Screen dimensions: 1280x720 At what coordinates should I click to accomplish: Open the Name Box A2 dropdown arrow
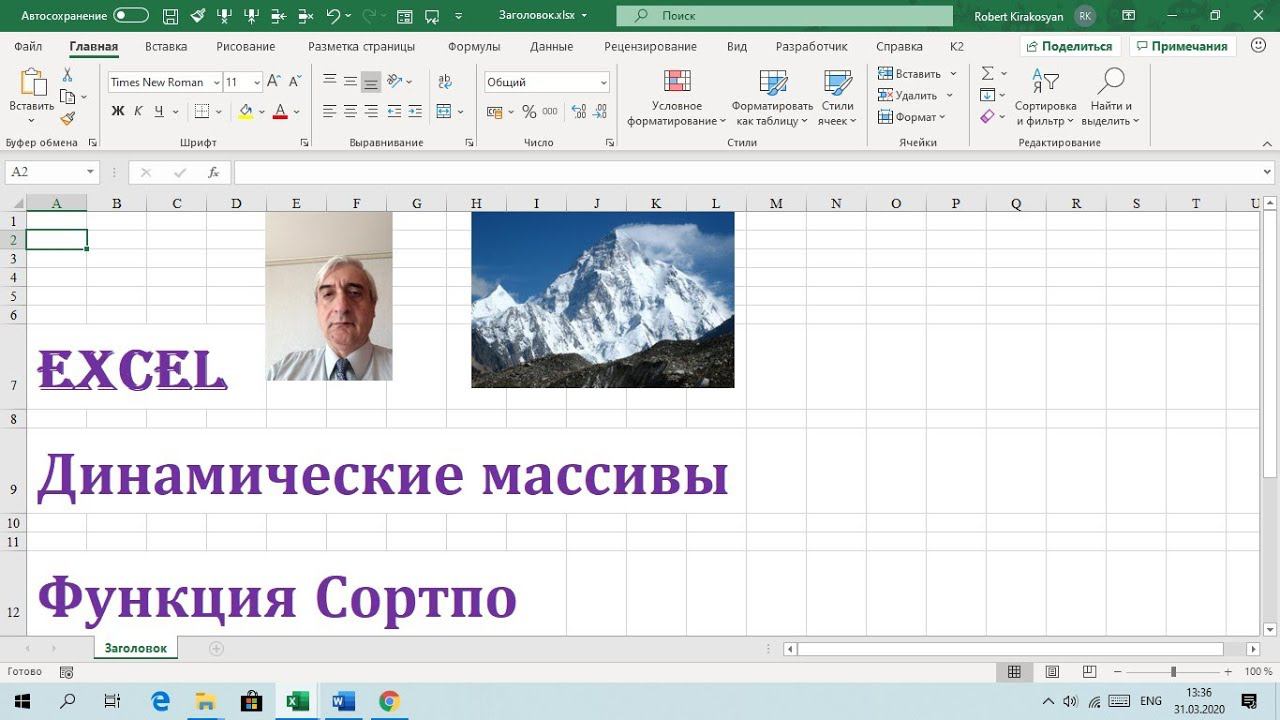90,172
